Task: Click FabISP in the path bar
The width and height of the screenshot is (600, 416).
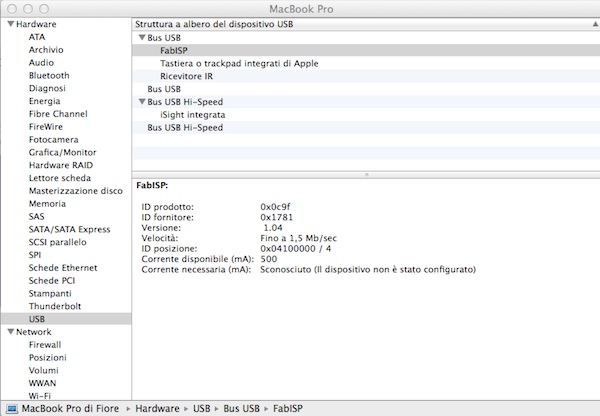Action: (288, 408)
